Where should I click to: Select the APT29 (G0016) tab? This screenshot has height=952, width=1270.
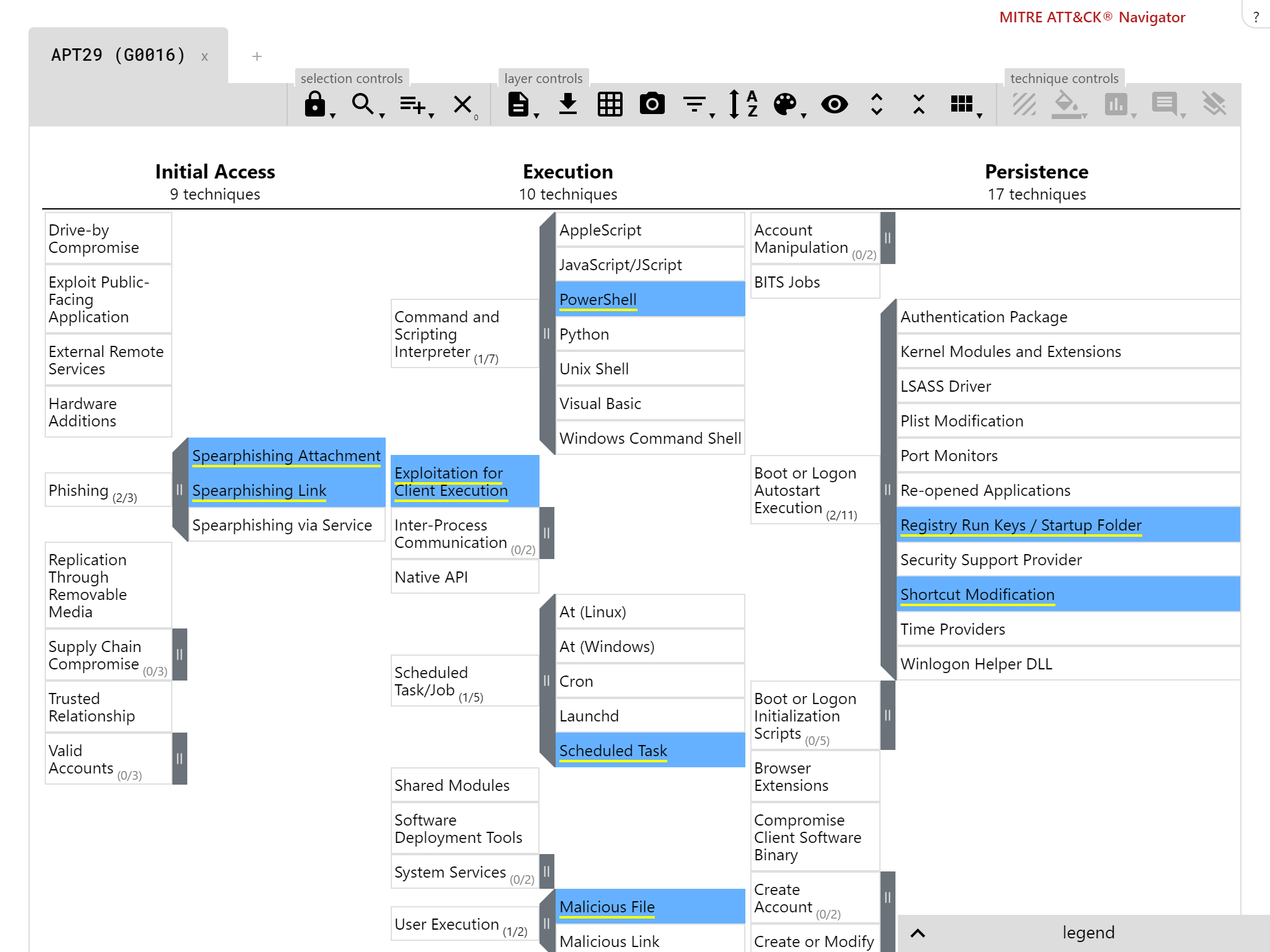[118, 55]
